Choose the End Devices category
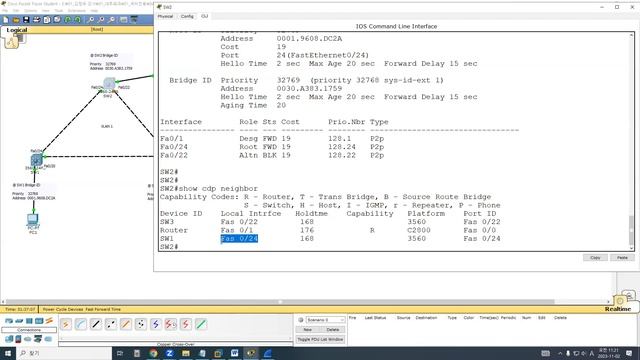Image resolution: width=640 pixels, height=360 pixels. [x=9, y=339]
